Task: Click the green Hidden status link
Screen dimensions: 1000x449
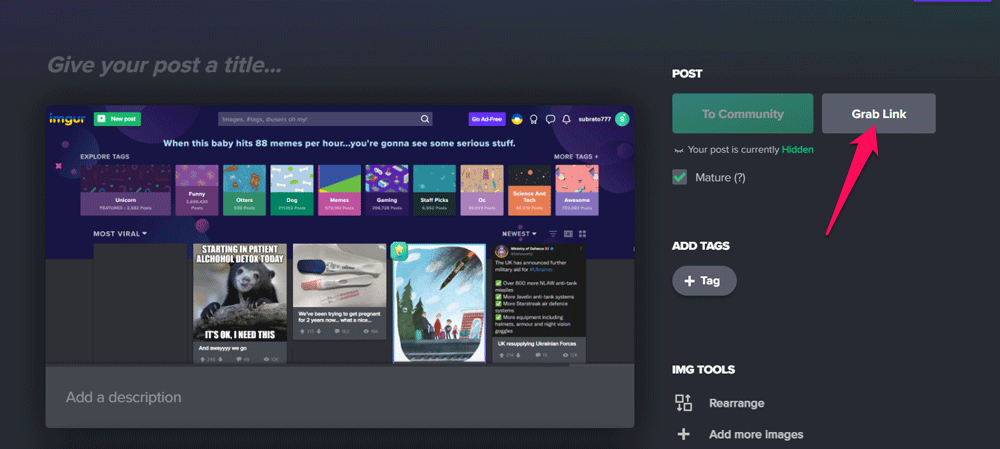Action: click(797, 150)
